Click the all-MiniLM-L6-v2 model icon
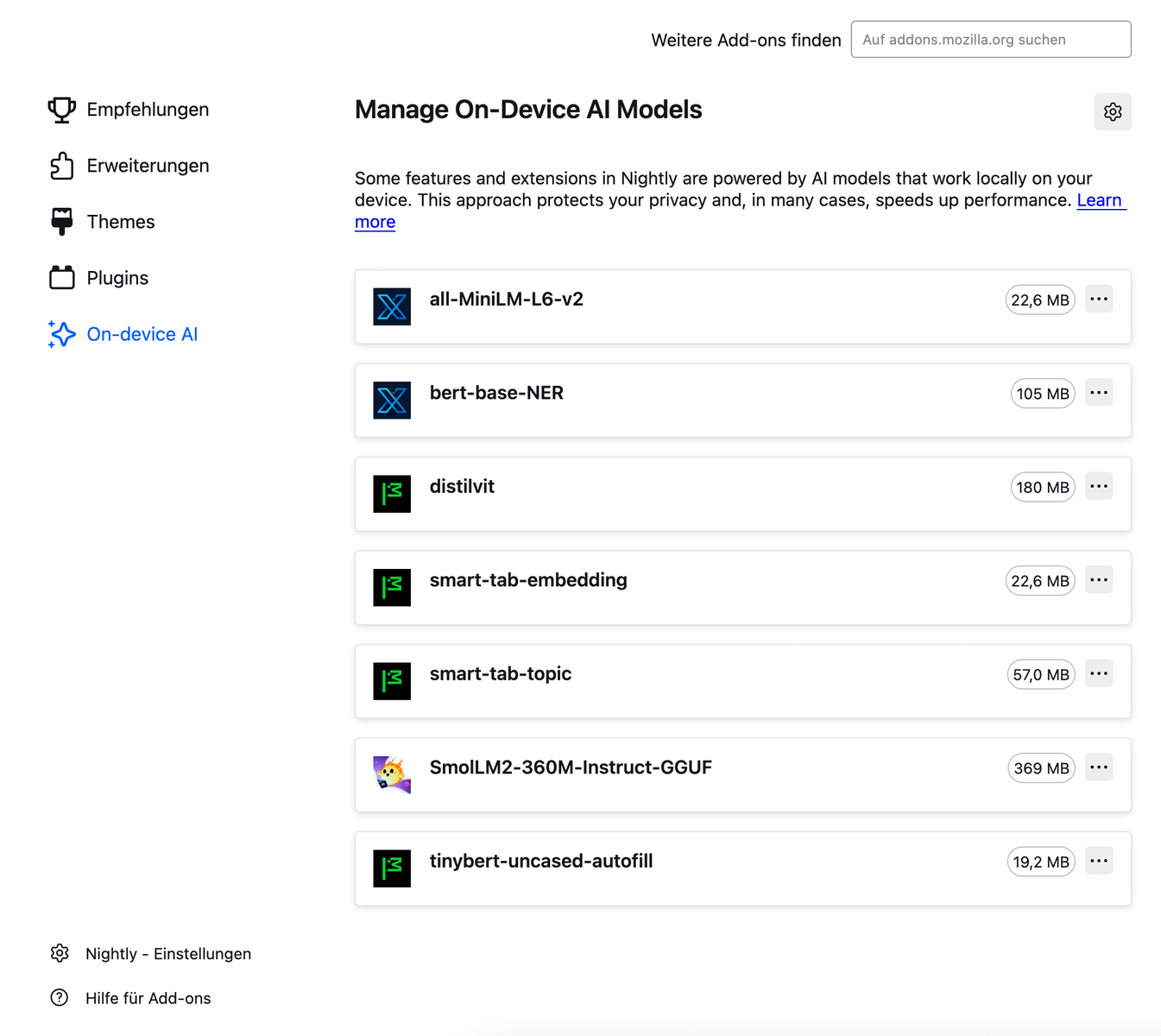 coord(392,306)
